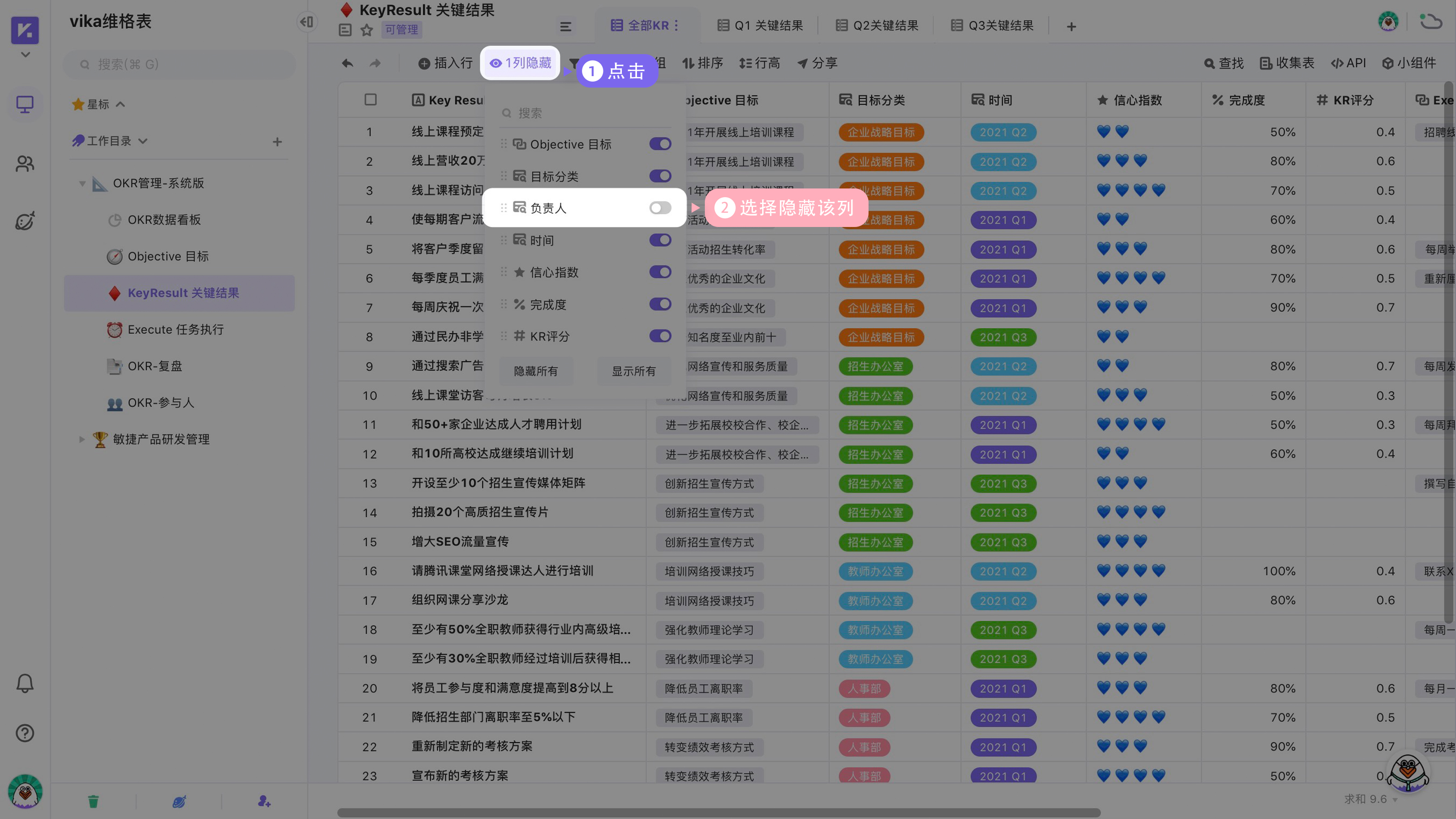Collapse the 星标 section chevron
This screenshot has height=819, width=1456.
point(121,104)
